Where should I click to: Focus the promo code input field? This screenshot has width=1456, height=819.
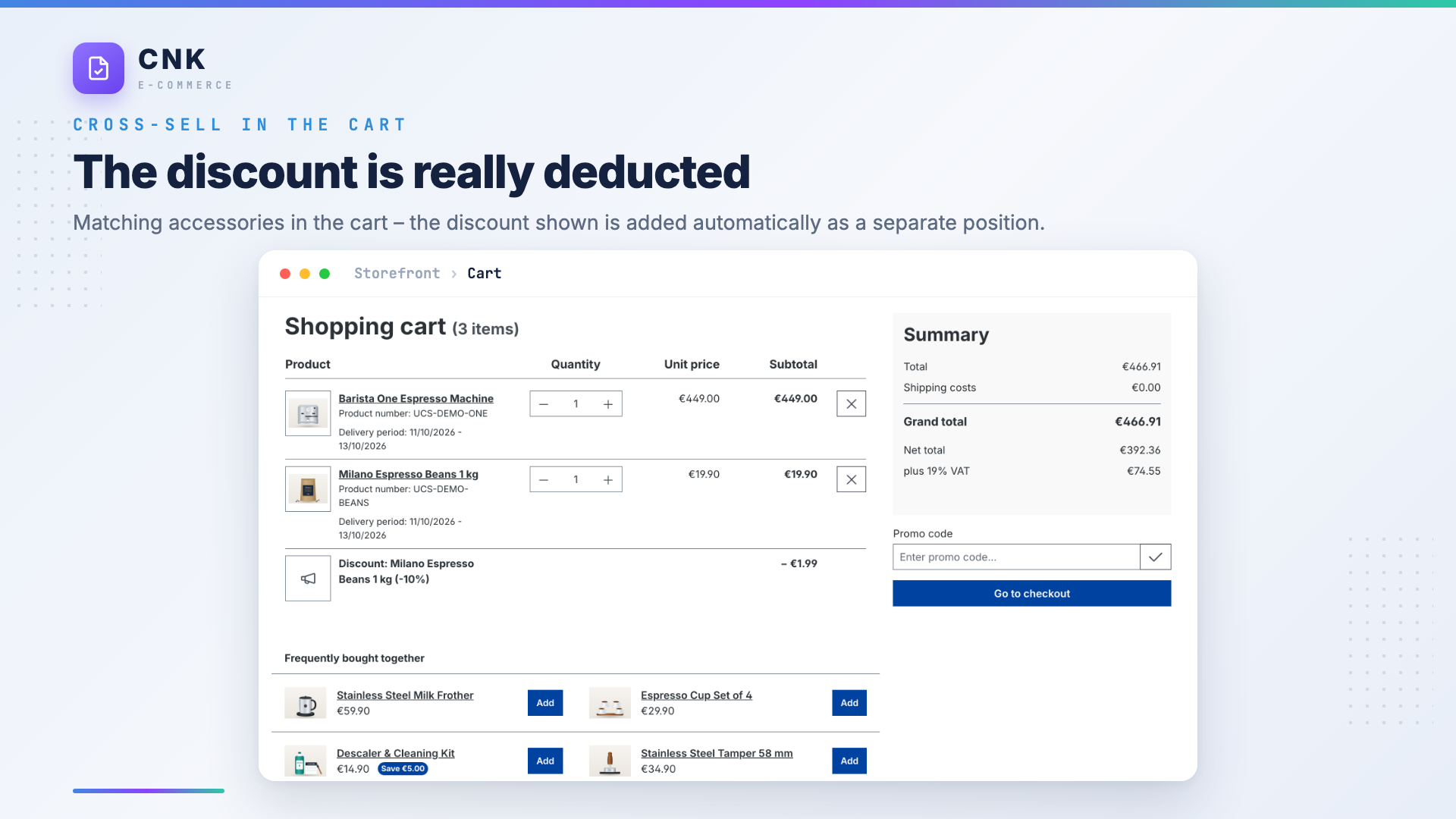point(1016,557)
